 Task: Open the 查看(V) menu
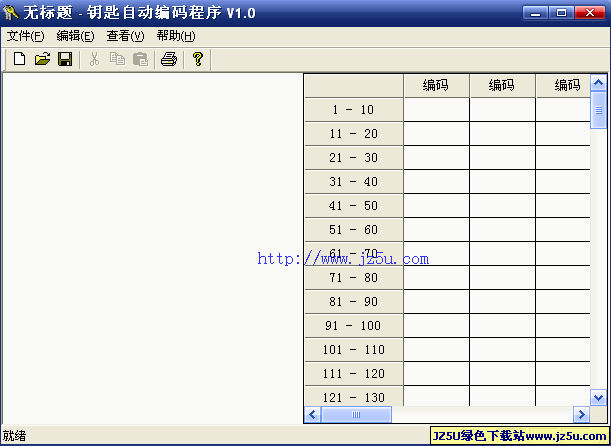pyautogui.click(x=125, y=37)
